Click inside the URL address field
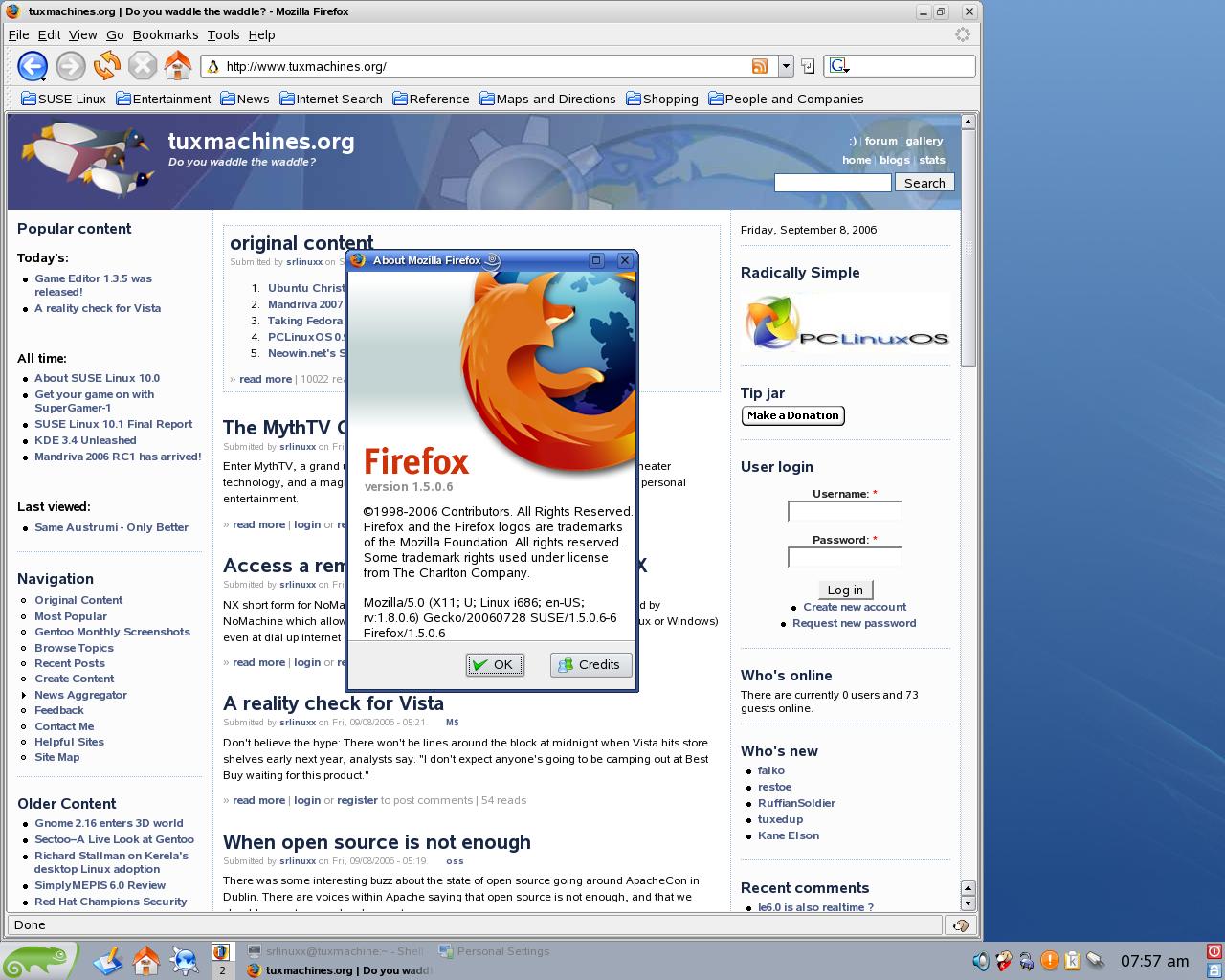Screen dimensions: 1225x980 coord(486,66)
